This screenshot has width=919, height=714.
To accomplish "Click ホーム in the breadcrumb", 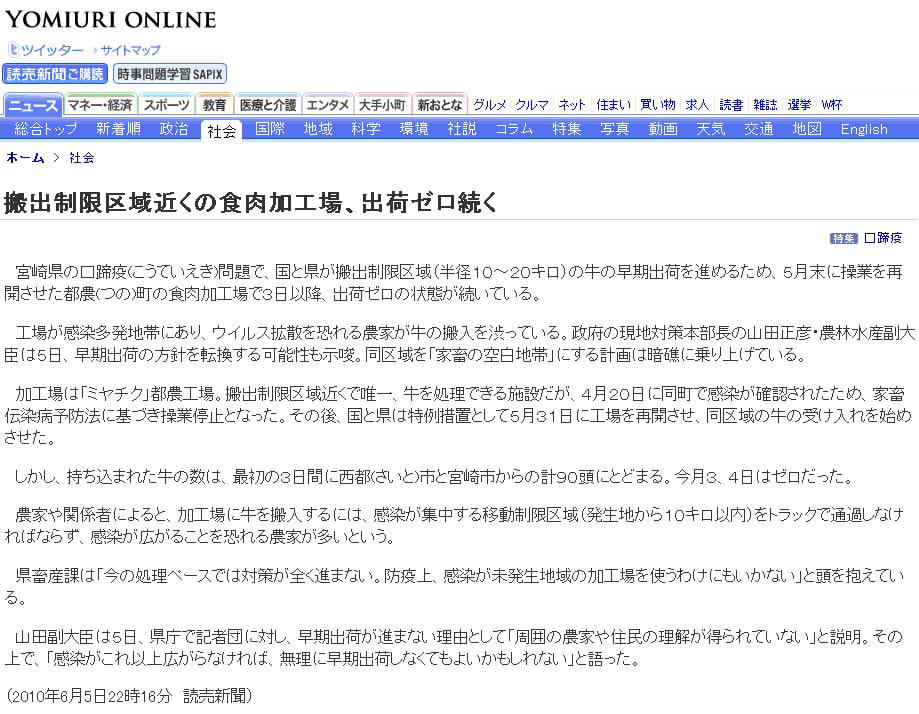I will pos(25,158).
